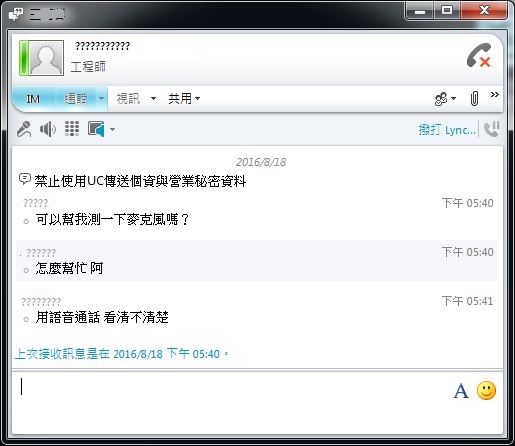
Task: Close the conversation window
Action: point(484,11)
